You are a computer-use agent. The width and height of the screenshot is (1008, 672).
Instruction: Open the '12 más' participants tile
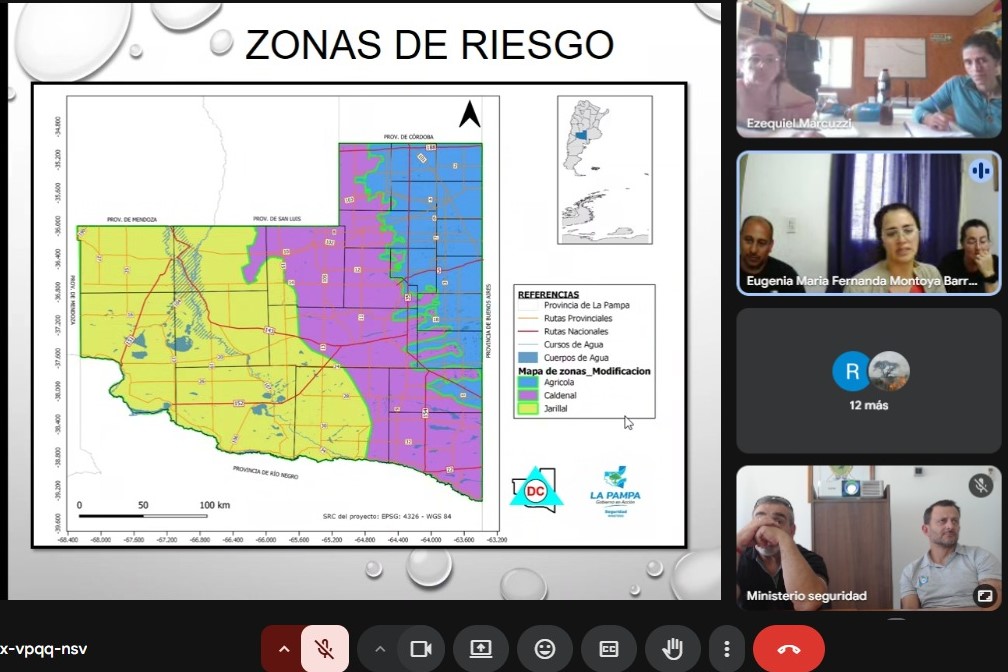(x=868, y=381)
